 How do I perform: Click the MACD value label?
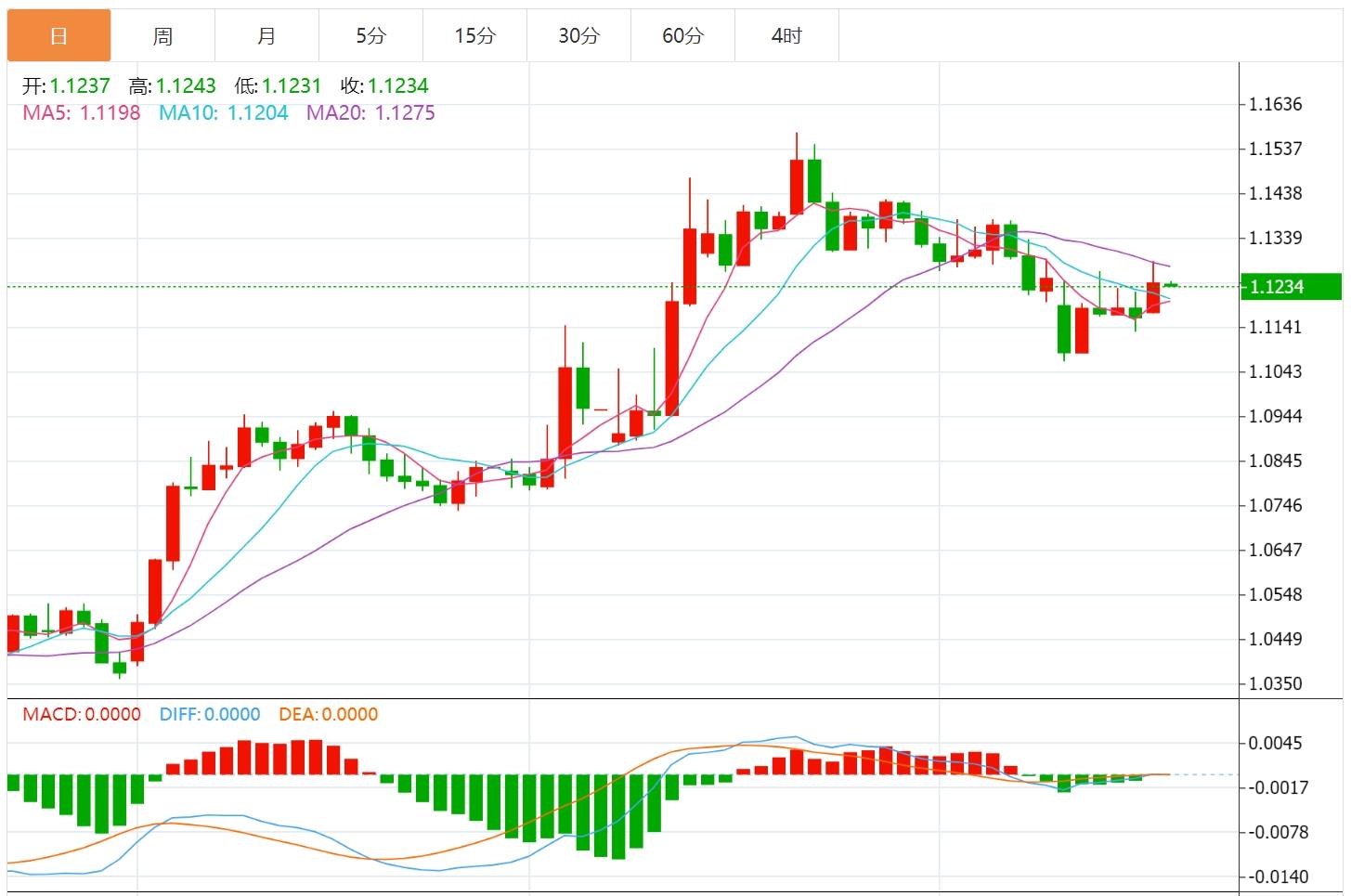coord(82,714)
